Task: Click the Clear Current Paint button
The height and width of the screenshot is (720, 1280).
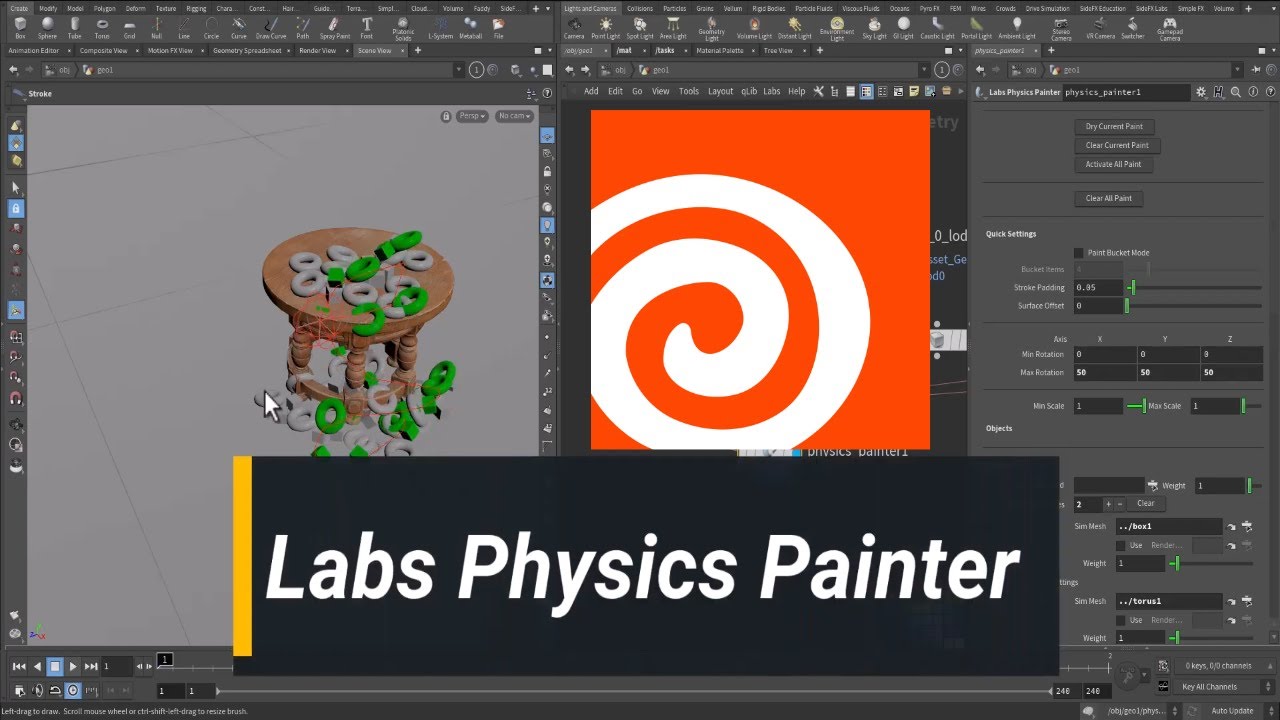Action: (x=1117, y=145)
